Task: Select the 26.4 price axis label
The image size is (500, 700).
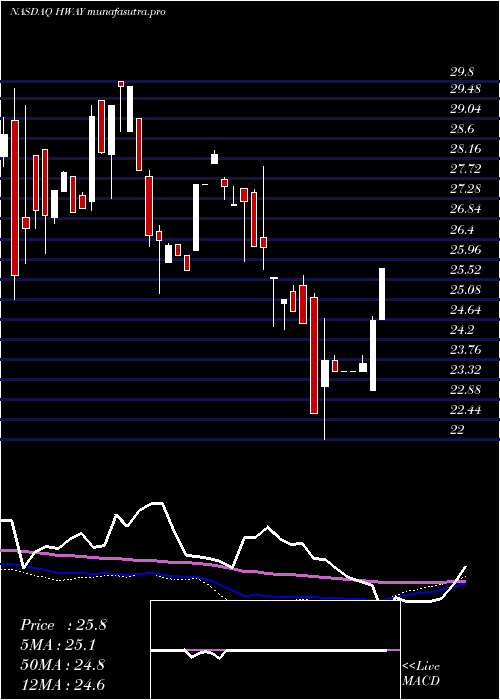Action: point(462,230)
